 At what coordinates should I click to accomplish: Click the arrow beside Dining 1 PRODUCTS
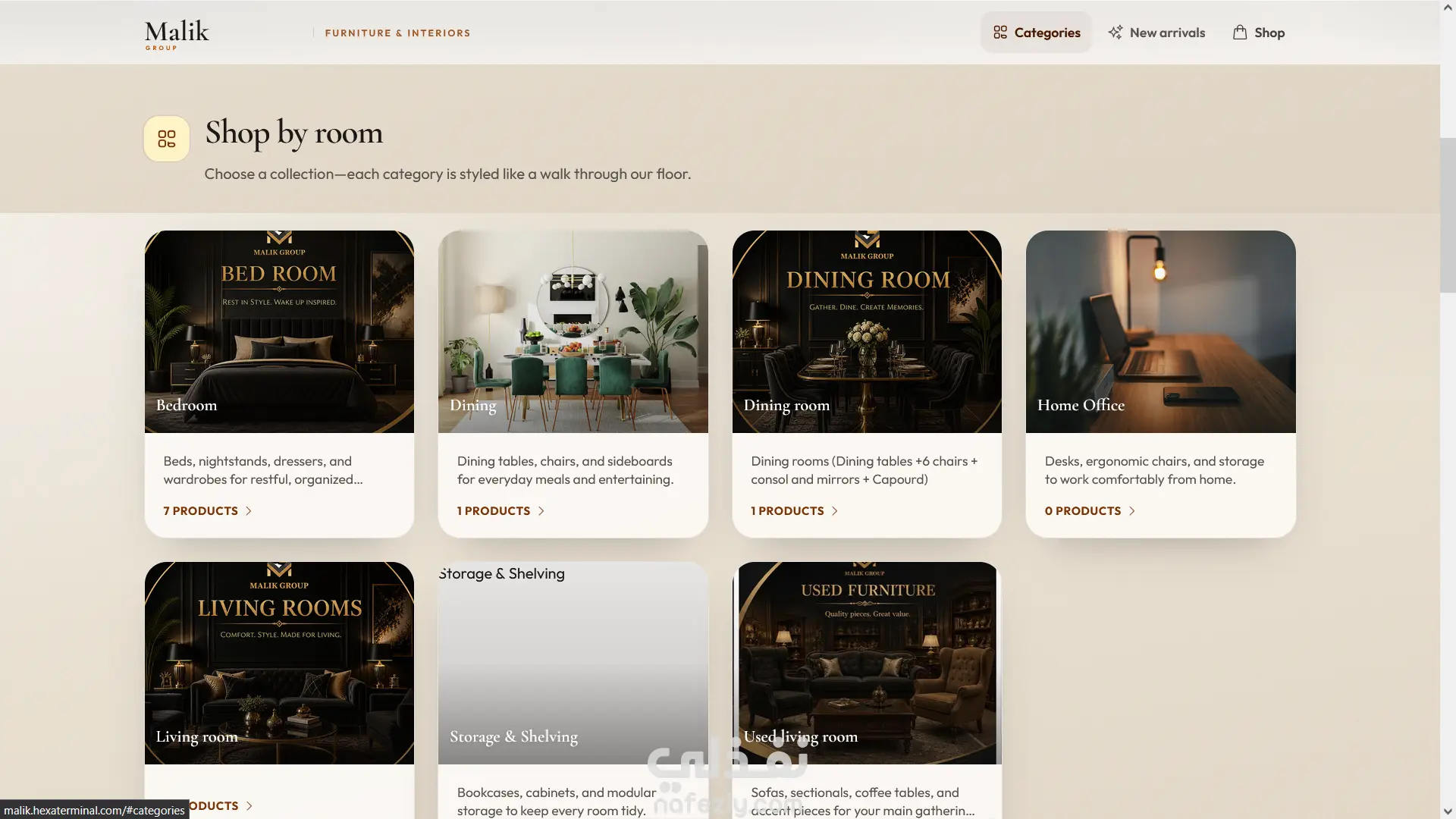[541, 511]
